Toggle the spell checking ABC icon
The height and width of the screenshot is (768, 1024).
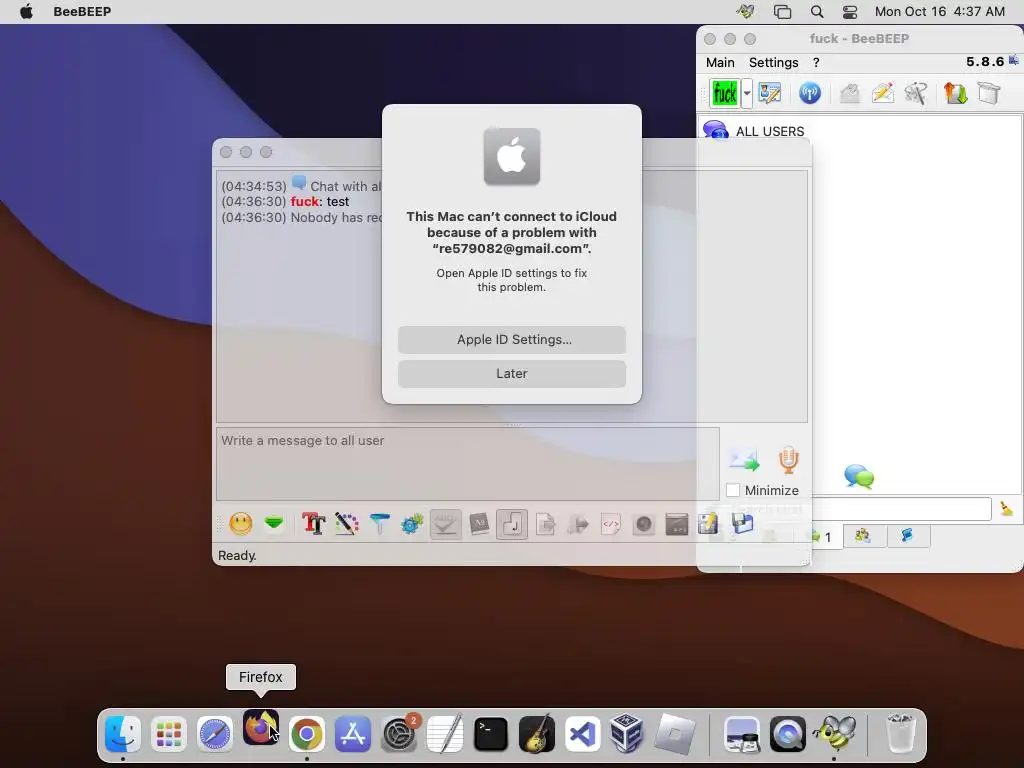445,524
